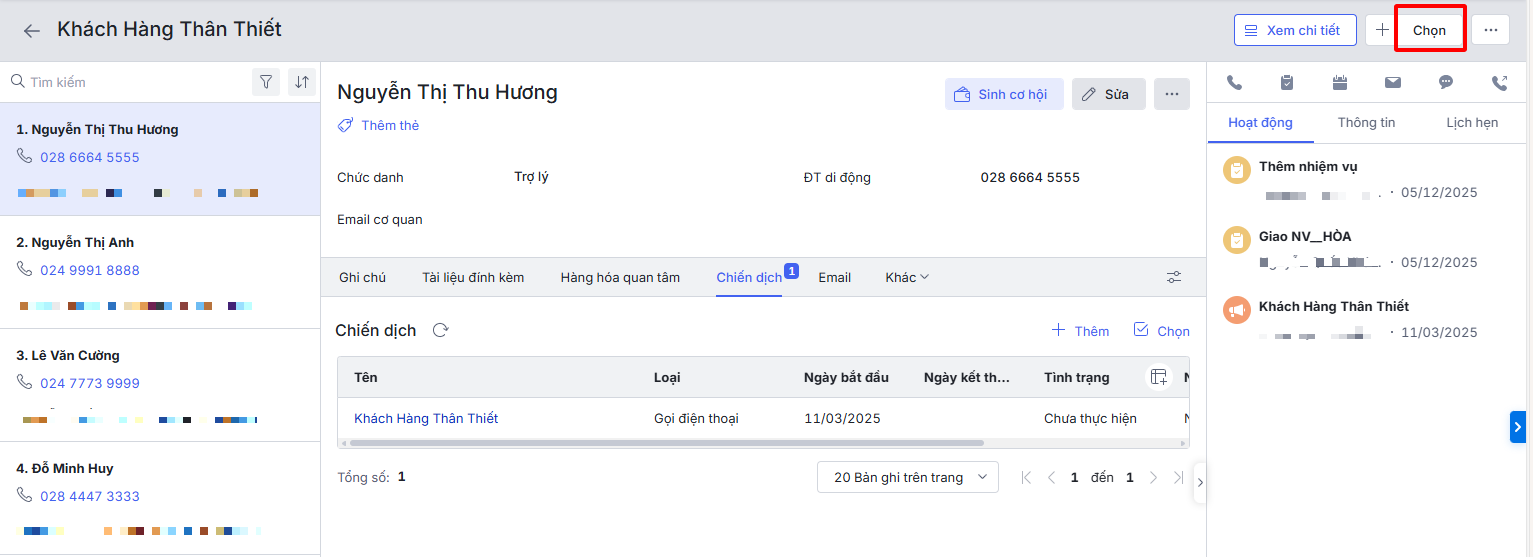Image resolution: width=1533 pixels, height=557 pixels.
Task: Click the outgoing call phone icon
Action: 1499,83
